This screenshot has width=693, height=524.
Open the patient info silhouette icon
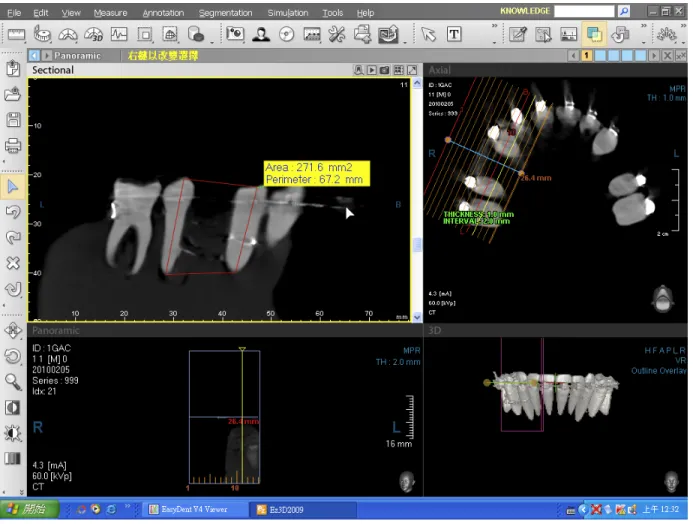click(261, 34)
